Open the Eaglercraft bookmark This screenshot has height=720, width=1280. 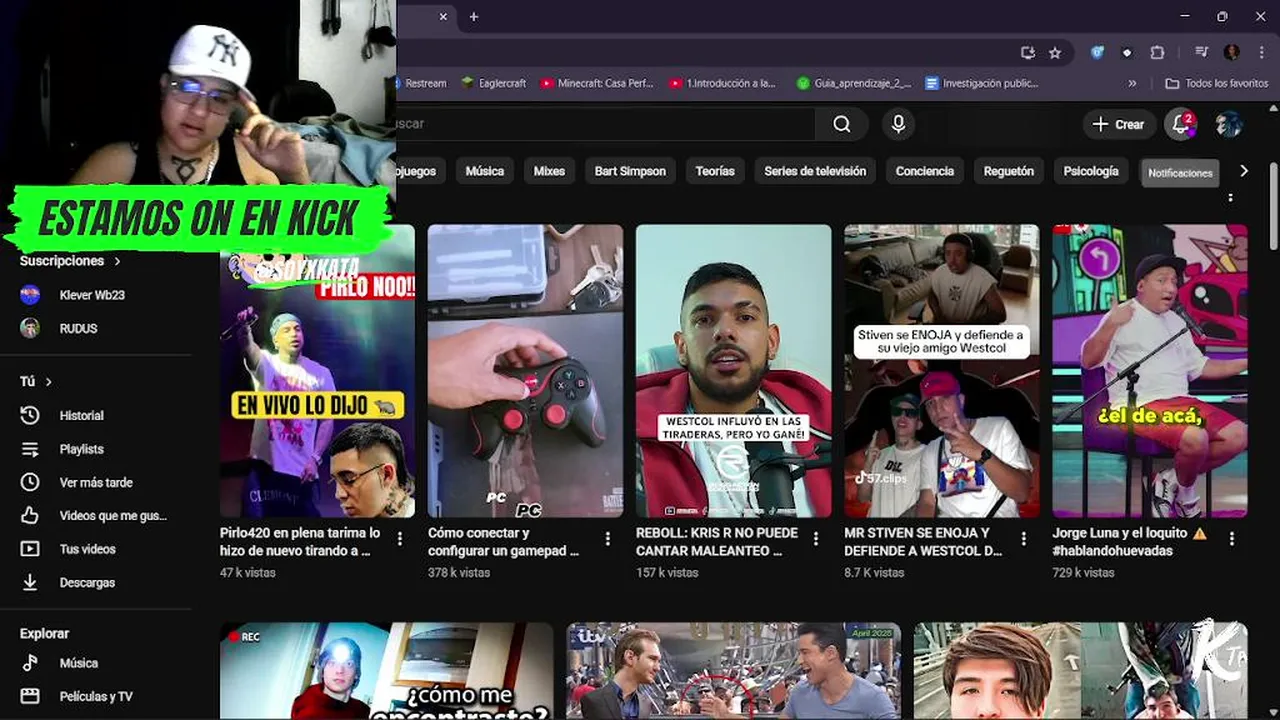[x=493, y=84]
